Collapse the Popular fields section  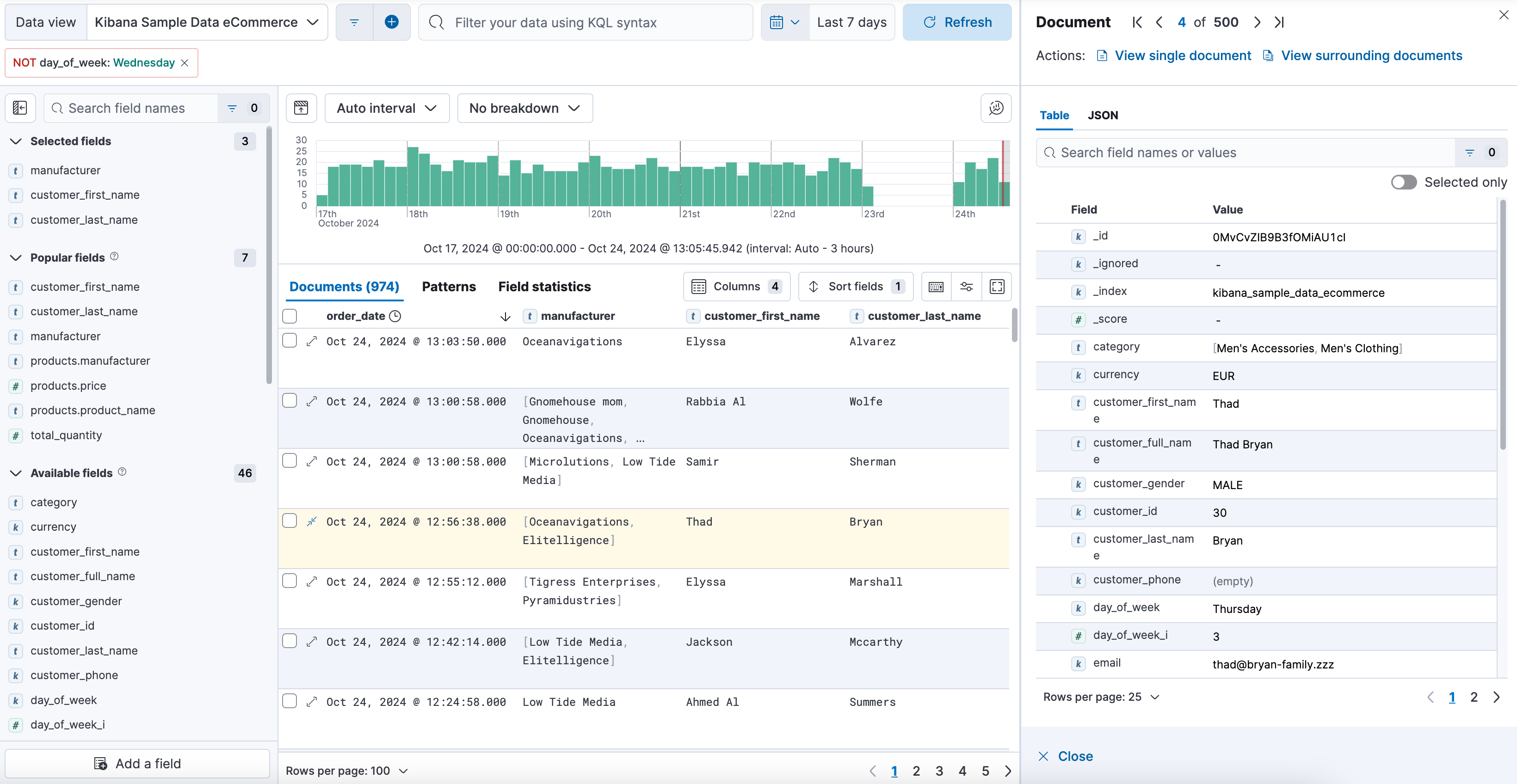(x=15, y=257)
